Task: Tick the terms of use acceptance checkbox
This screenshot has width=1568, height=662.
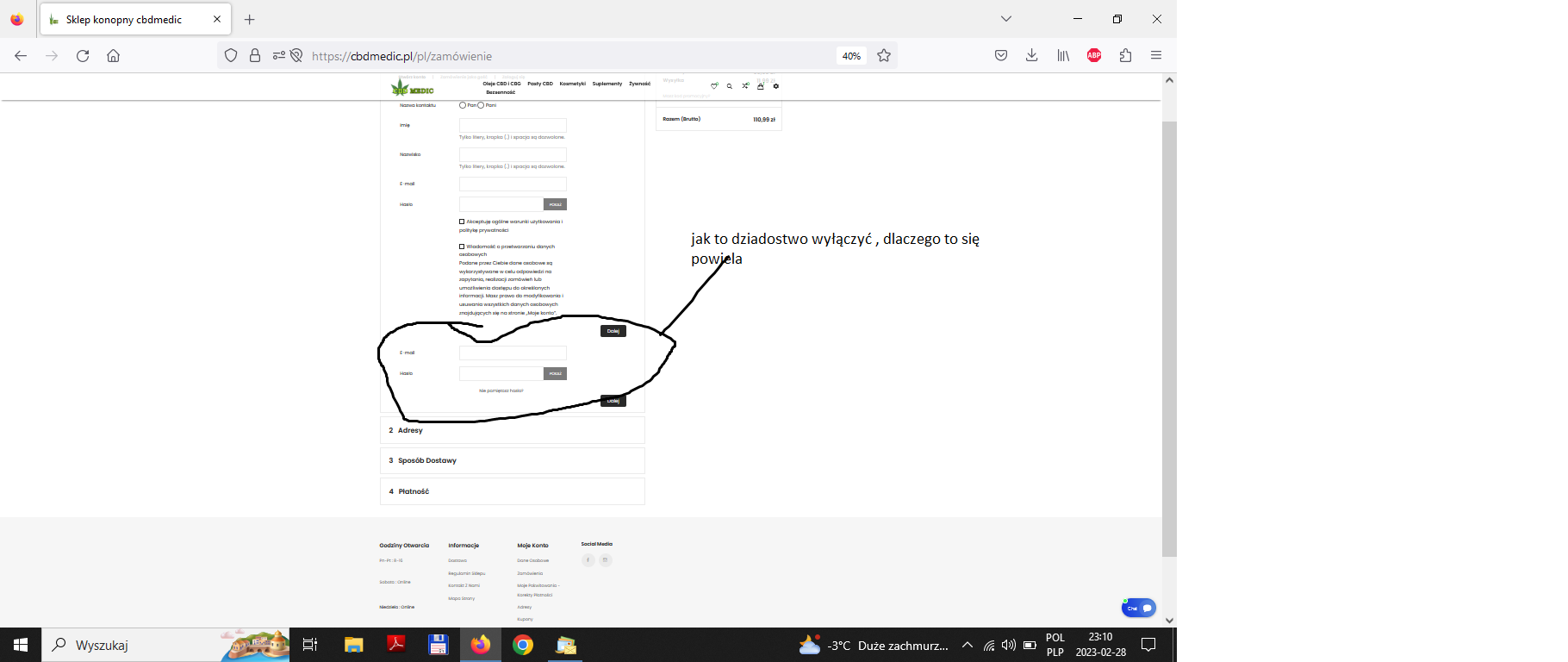Action: pos(462,222)
